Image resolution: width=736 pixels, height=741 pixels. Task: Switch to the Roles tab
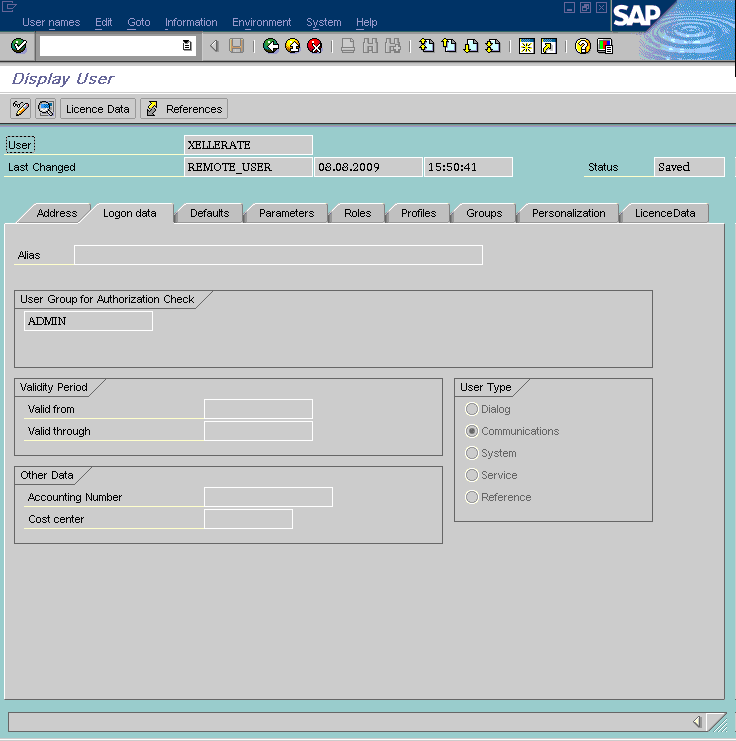tap(357, 213)
